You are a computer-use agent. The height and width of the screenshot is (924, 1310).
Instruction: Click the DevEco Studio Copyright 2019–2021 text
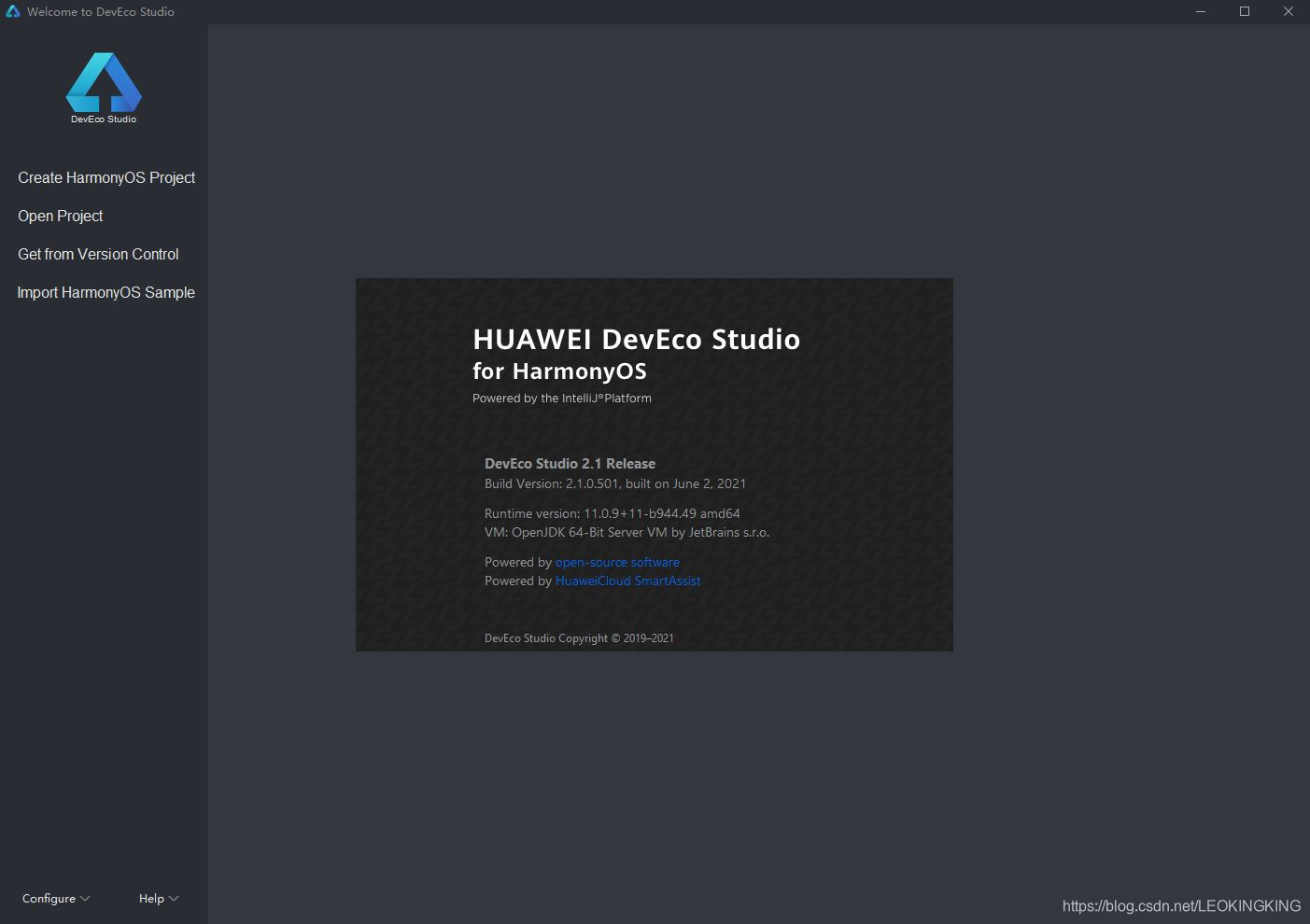(579, 638)
